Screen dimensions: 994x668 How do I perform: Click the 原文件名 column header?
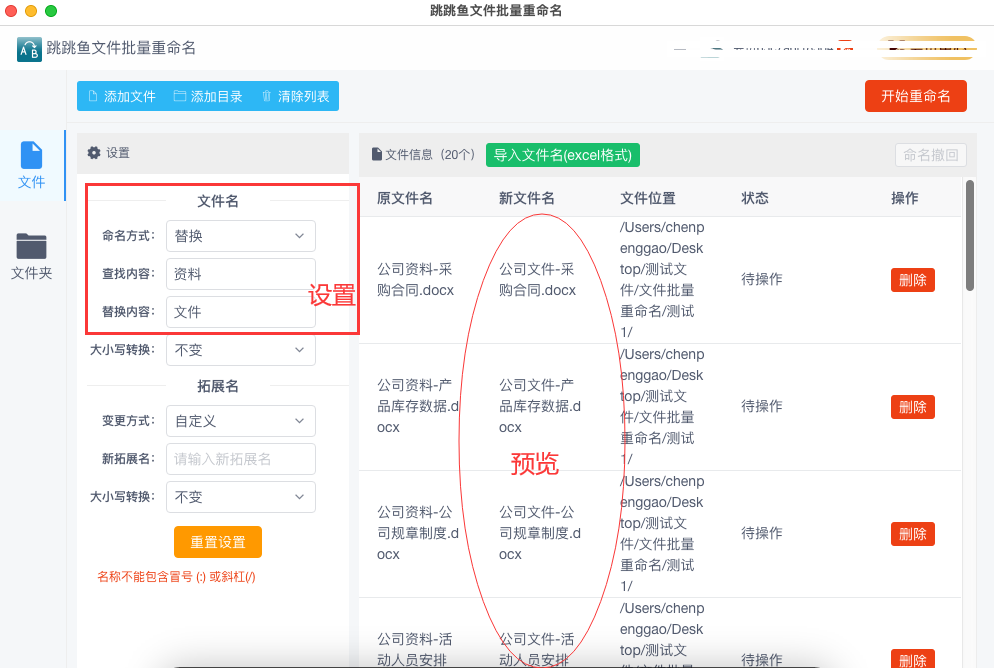click(404, 198)
